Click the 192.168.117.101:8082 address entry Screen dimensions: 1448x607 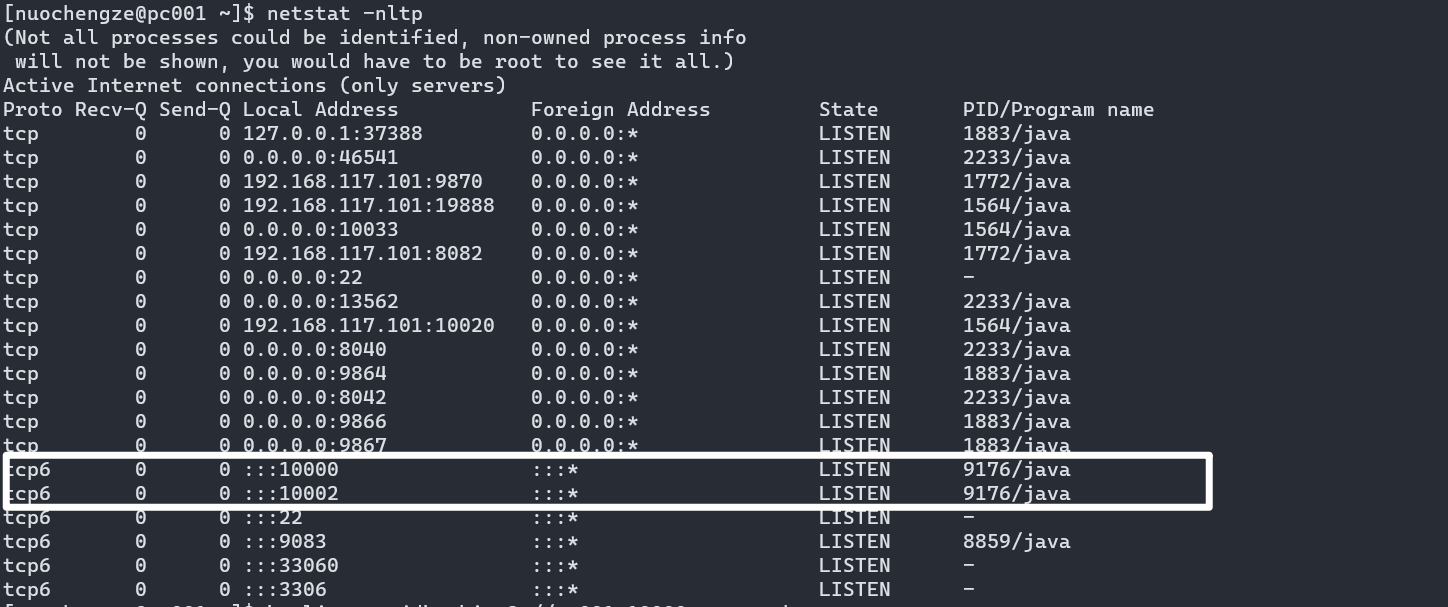(362, 254)
